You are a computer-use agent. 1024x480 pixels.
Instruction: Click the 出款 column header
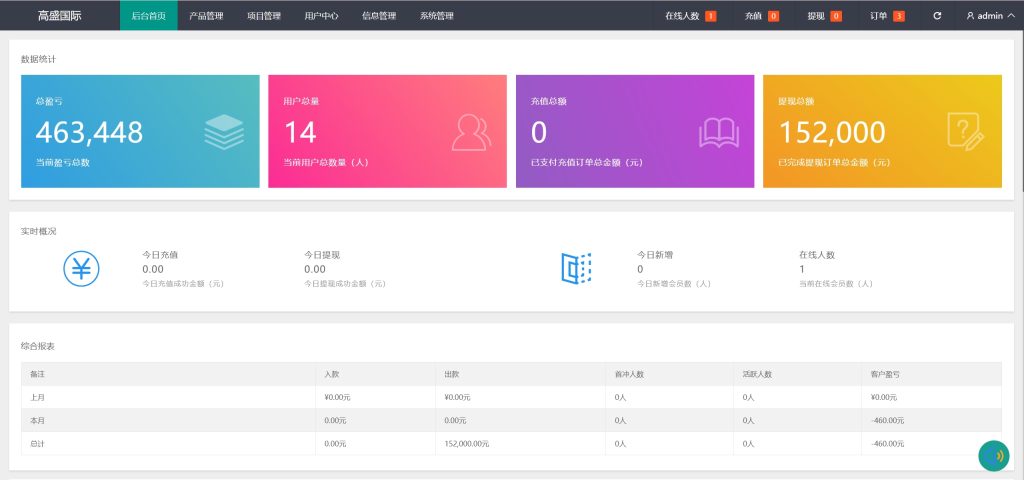[x=451, y=374]
